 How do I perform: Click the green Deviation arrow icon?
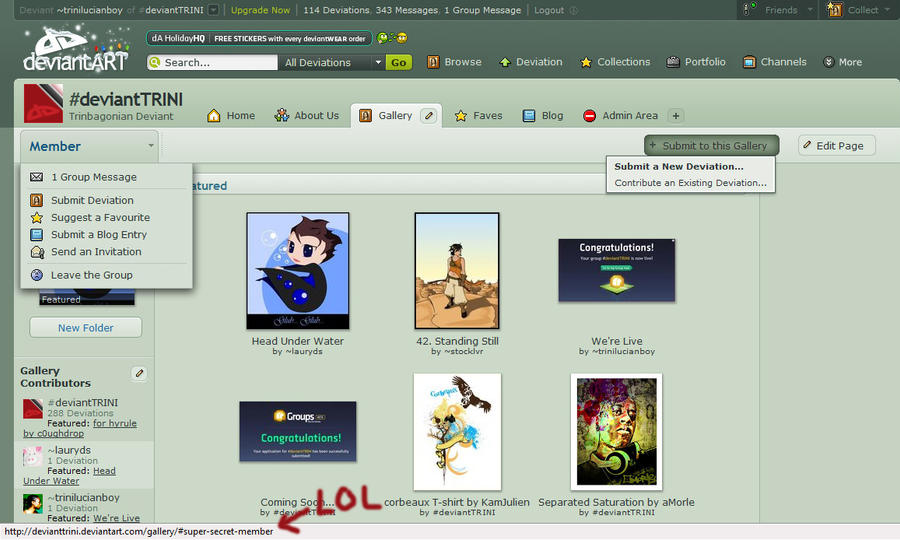(x=505, y=62)
